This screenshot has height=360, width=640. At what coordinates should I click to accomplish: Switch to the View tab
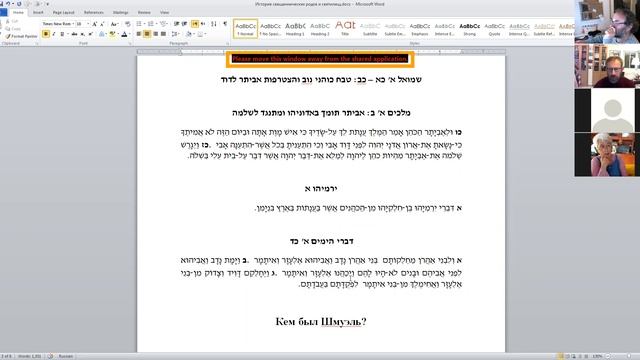[x=164, y=12]
